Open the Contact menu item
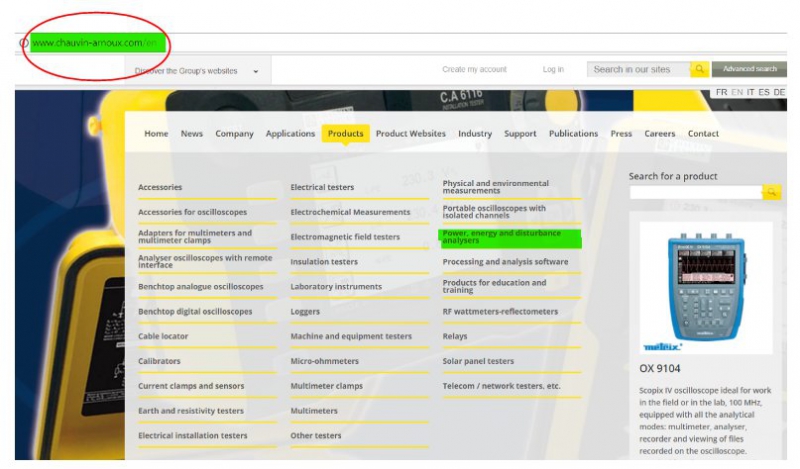Viewport: 800px width, 469px height. (x=703, y=134)
